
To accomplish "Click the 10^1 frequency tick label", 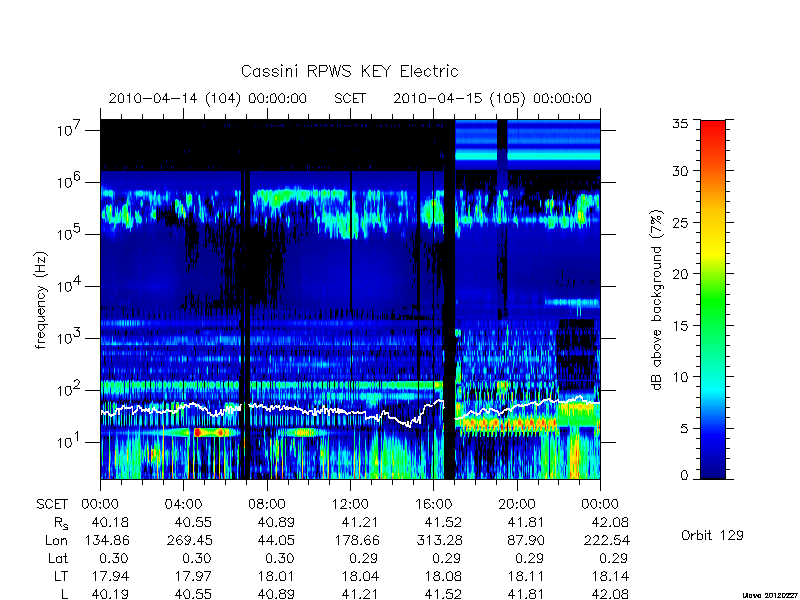I will pos(69,442).
